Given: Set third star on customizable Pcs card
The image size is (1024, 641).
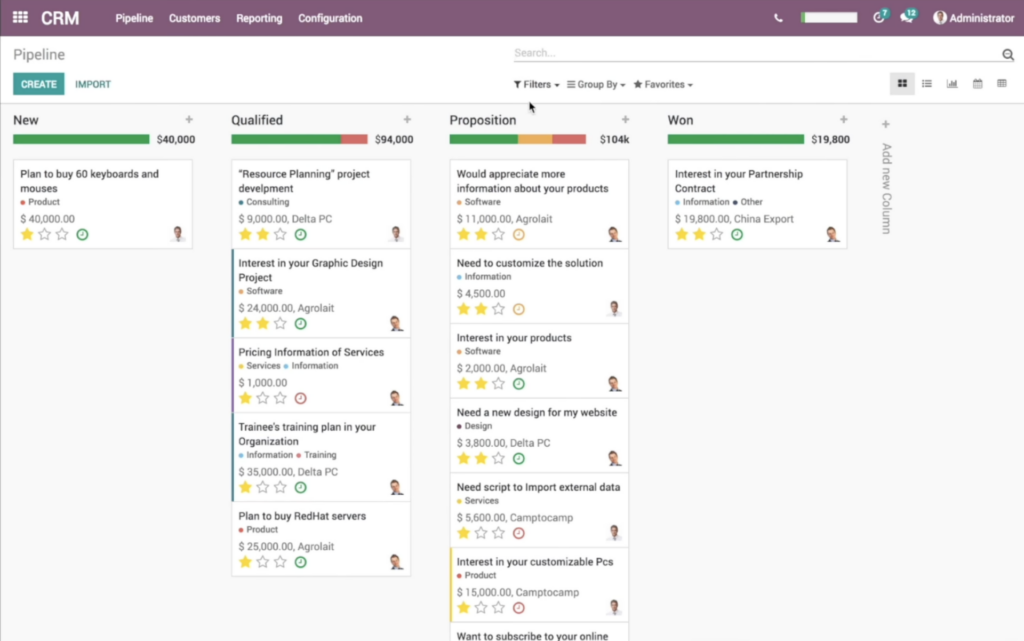Looking at the screenshot, I should [x=498, y=608].
